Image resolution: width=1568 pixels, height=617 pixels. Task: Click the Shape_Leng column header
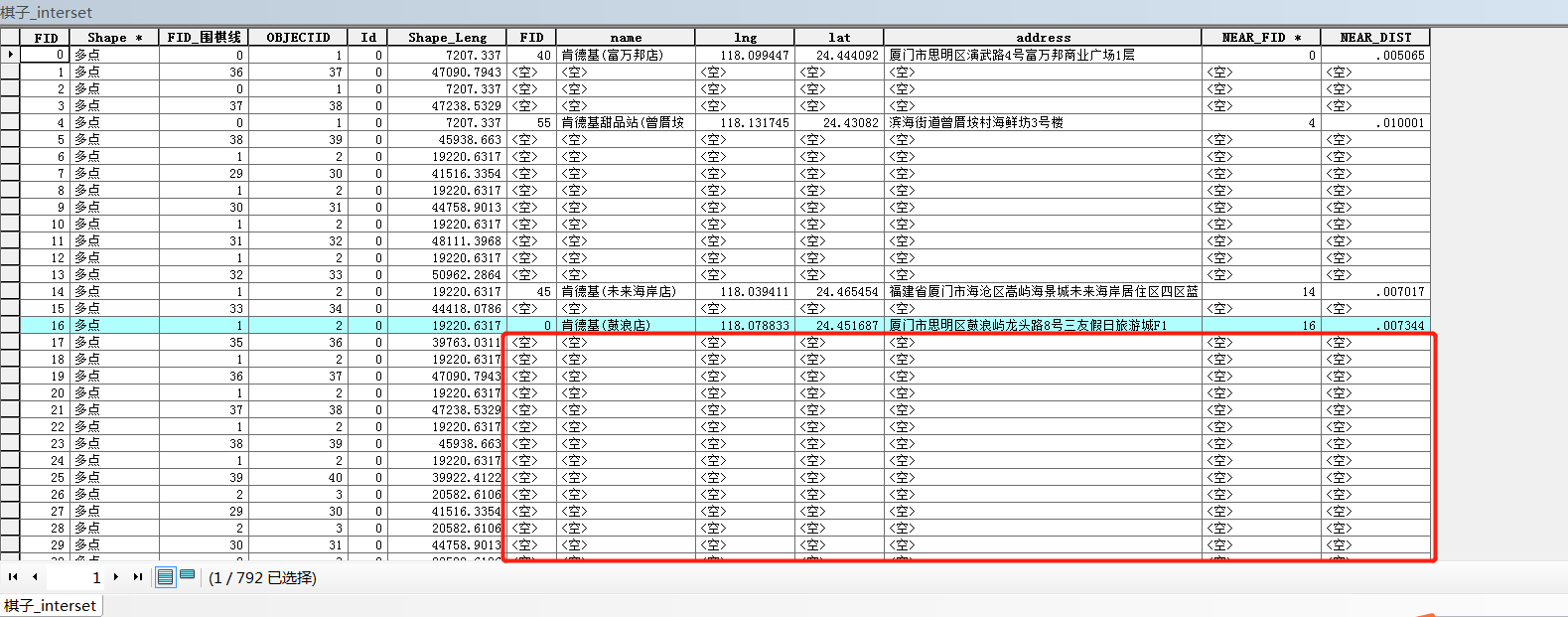coord(447,38)
